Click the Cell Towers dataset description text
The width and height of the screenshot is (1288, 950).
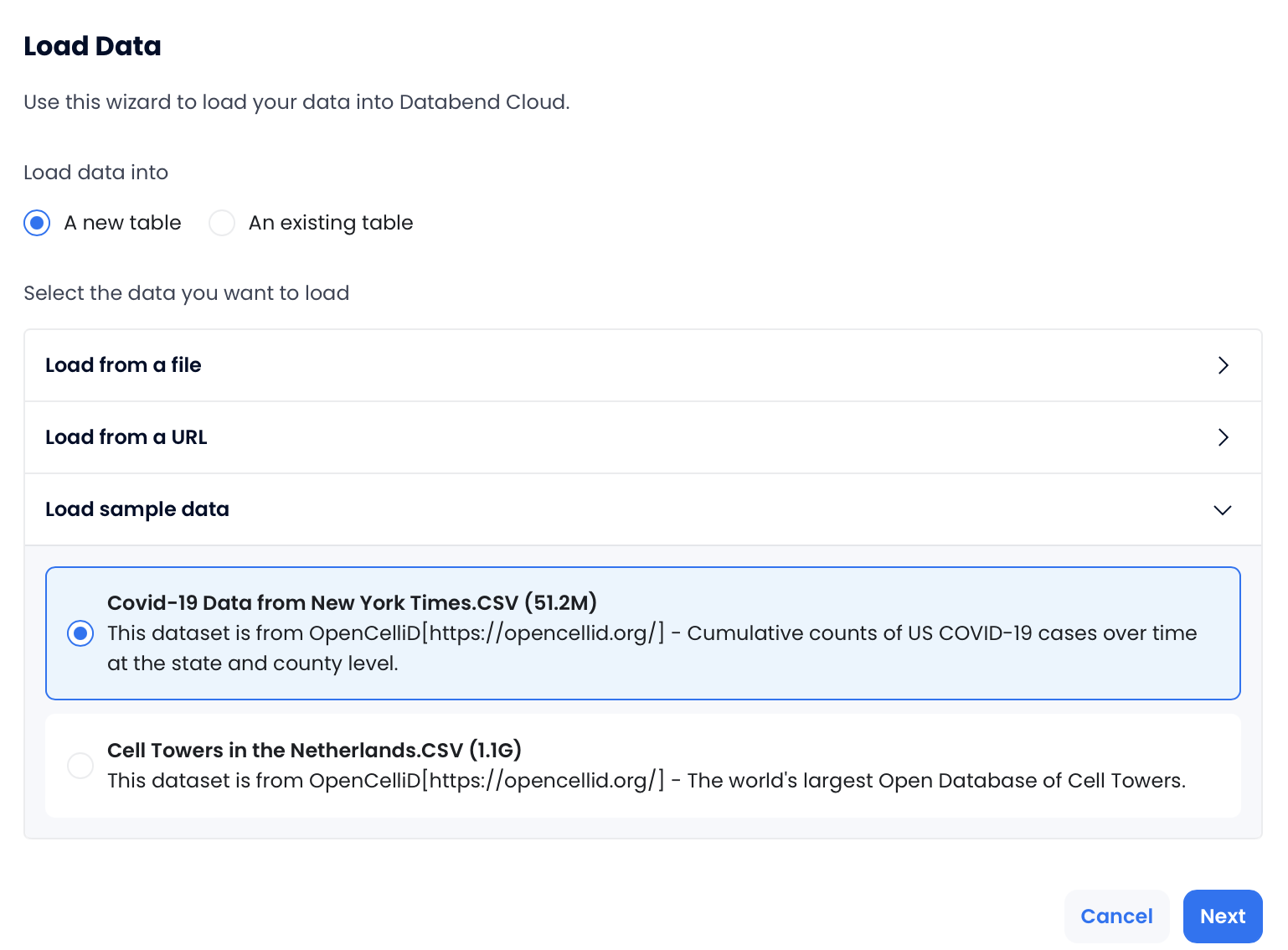(x=647, y=781)
